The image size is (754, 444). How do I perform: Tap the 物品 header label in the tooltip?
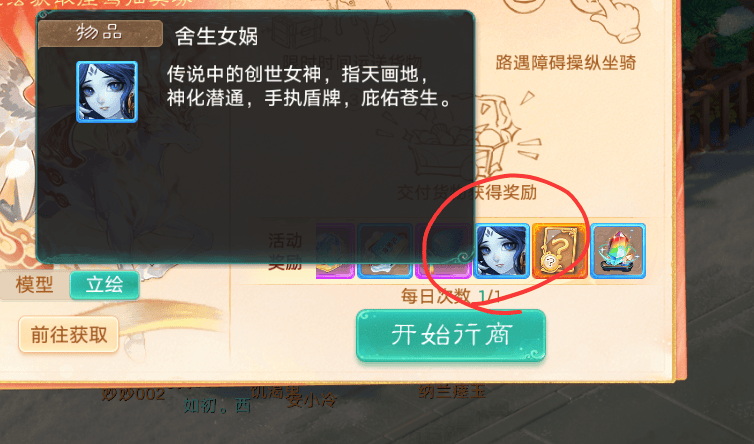(100, 33)
